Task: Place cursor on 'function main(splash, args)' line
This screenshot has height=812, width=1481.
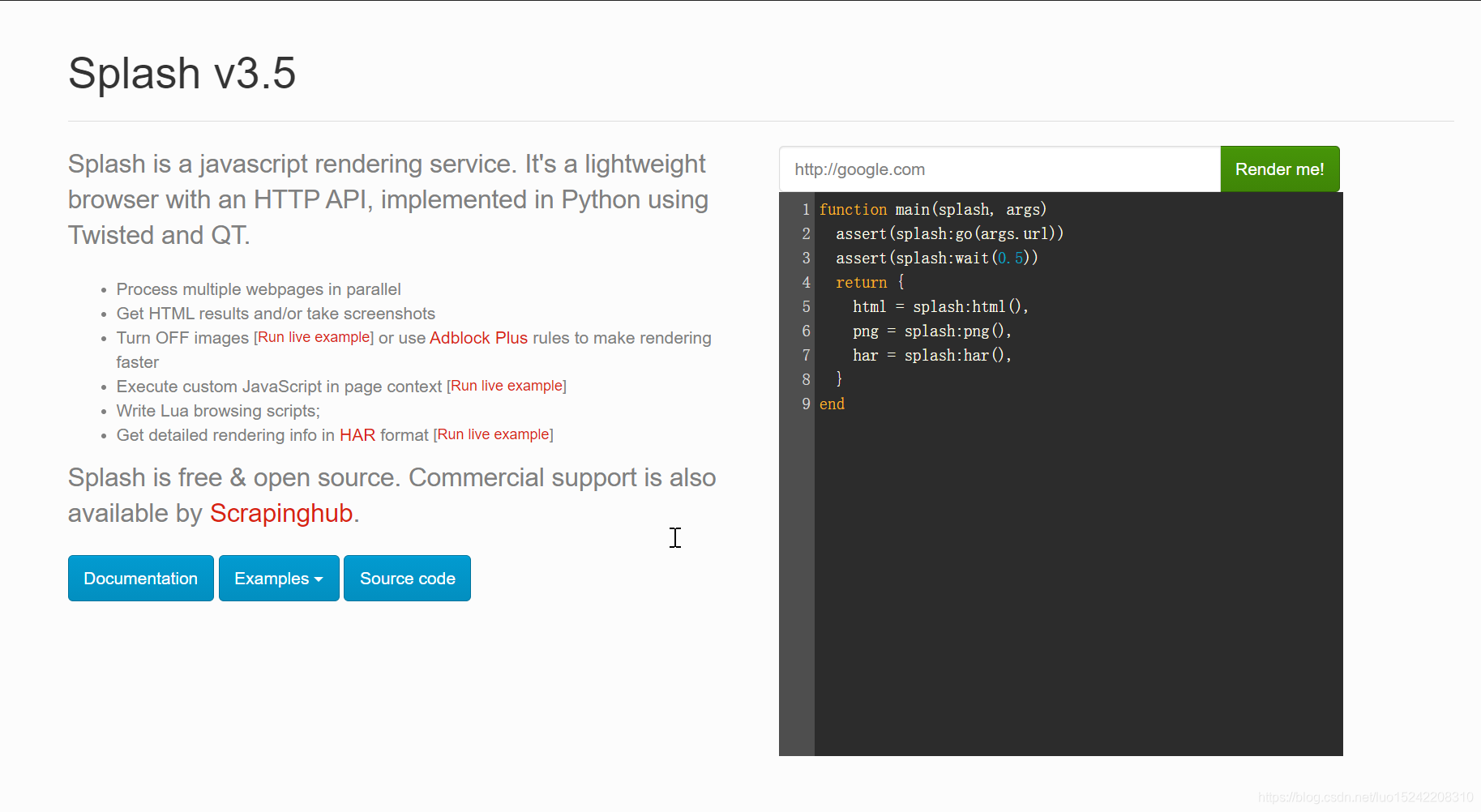Action: point(933,209)
